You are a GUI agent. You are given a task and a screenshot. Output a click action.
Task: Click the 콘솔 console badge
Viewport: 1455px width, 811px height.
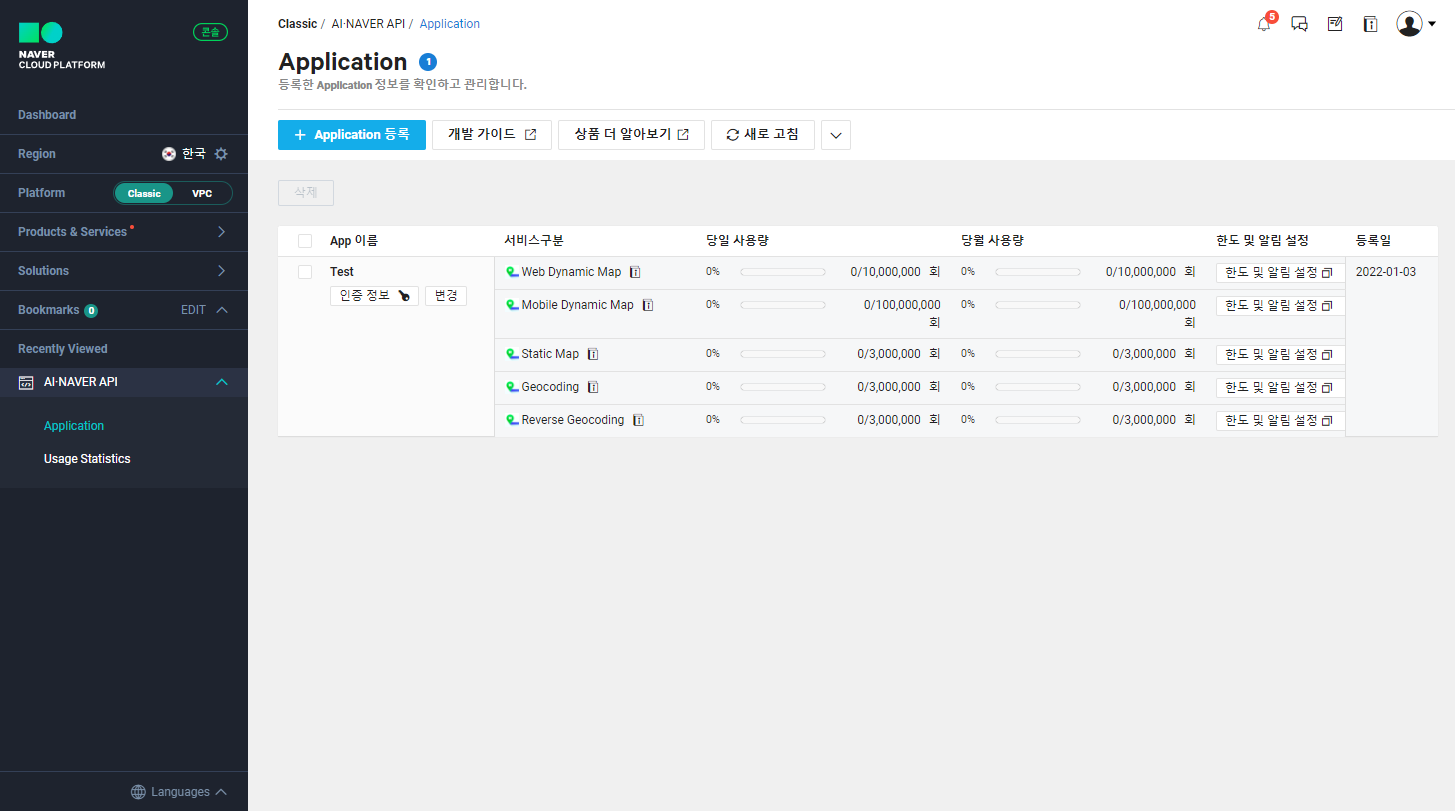(x=210, y=32)
